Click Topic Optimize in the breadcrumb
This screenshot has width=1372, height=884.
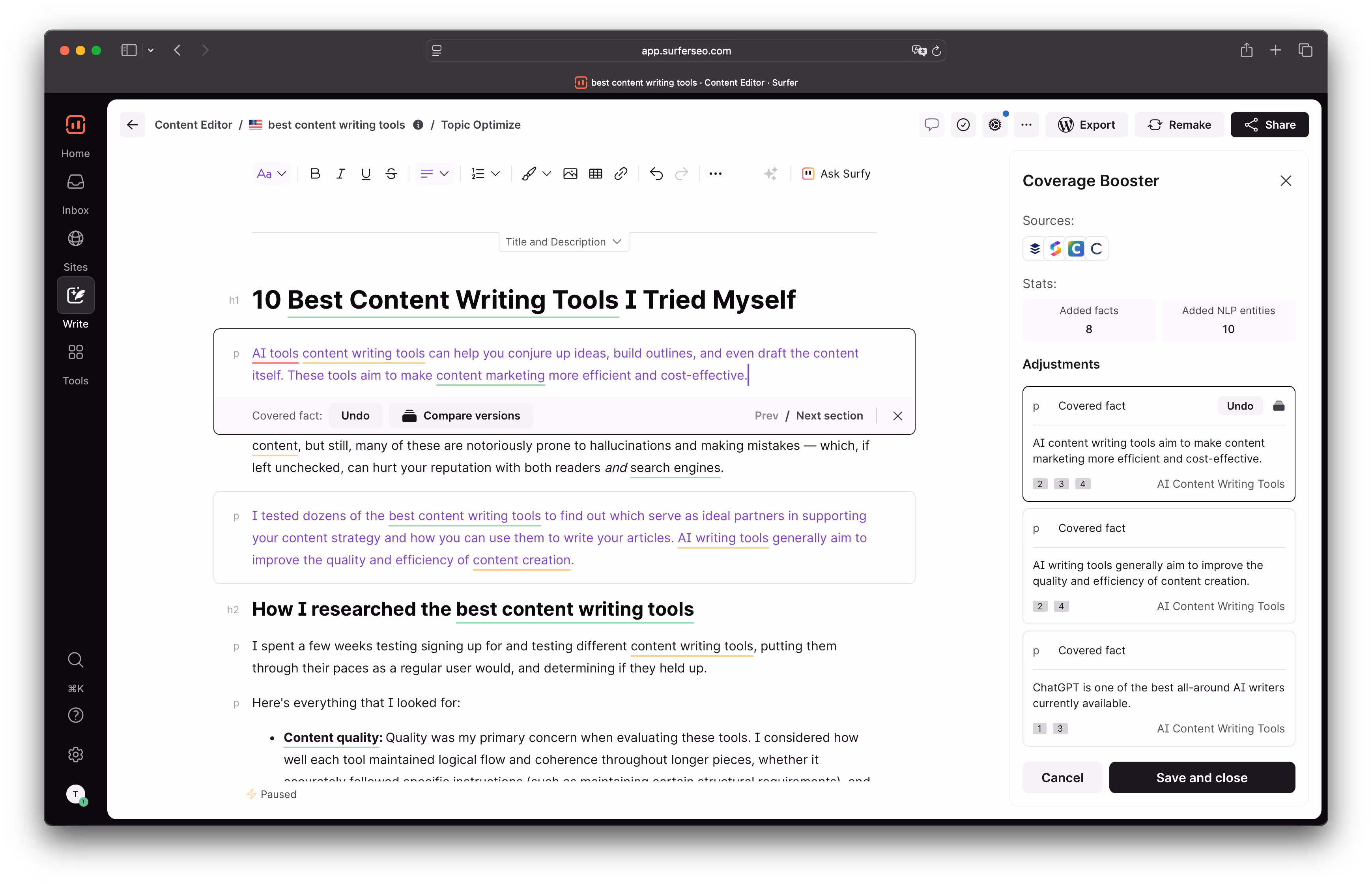point(480,125)
